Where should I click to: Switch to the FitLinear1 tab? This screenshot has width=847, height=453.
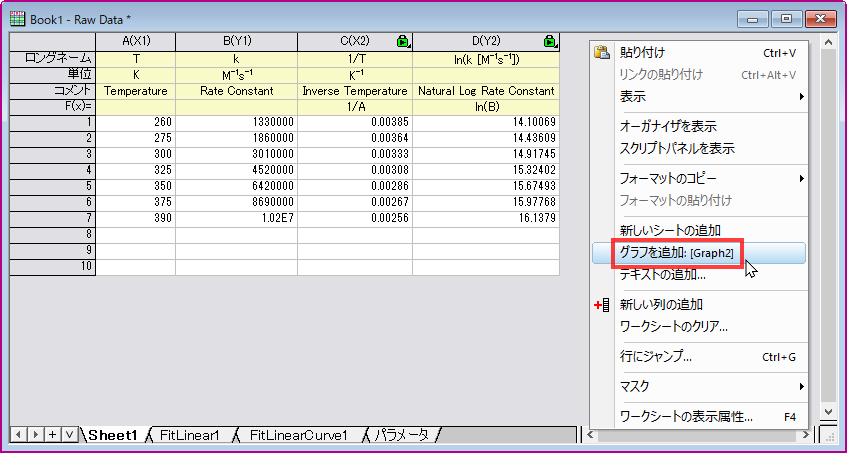tap(190, 435)
